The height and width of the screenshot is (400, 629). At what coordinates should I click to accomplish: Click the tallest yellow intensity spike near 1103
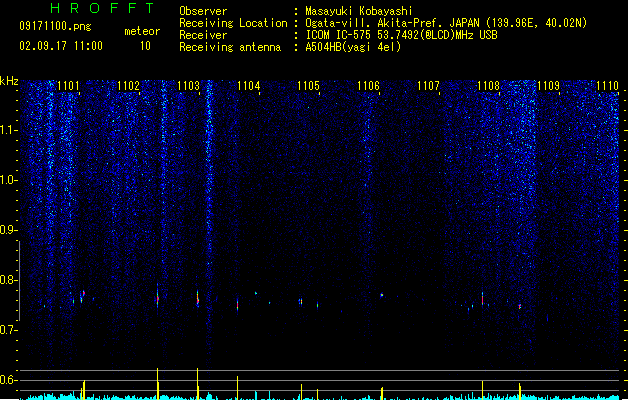(197, 384)
